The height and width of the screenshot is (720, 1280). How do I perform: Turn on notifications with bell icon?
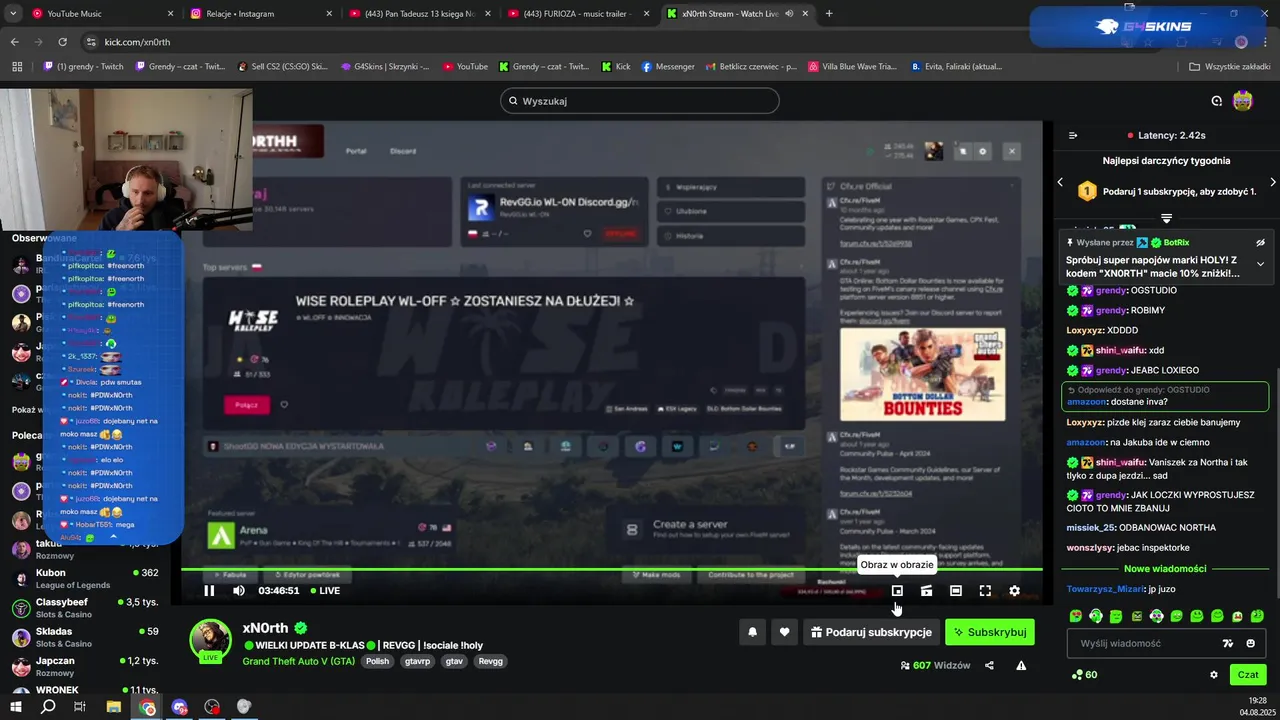(752, 632)
